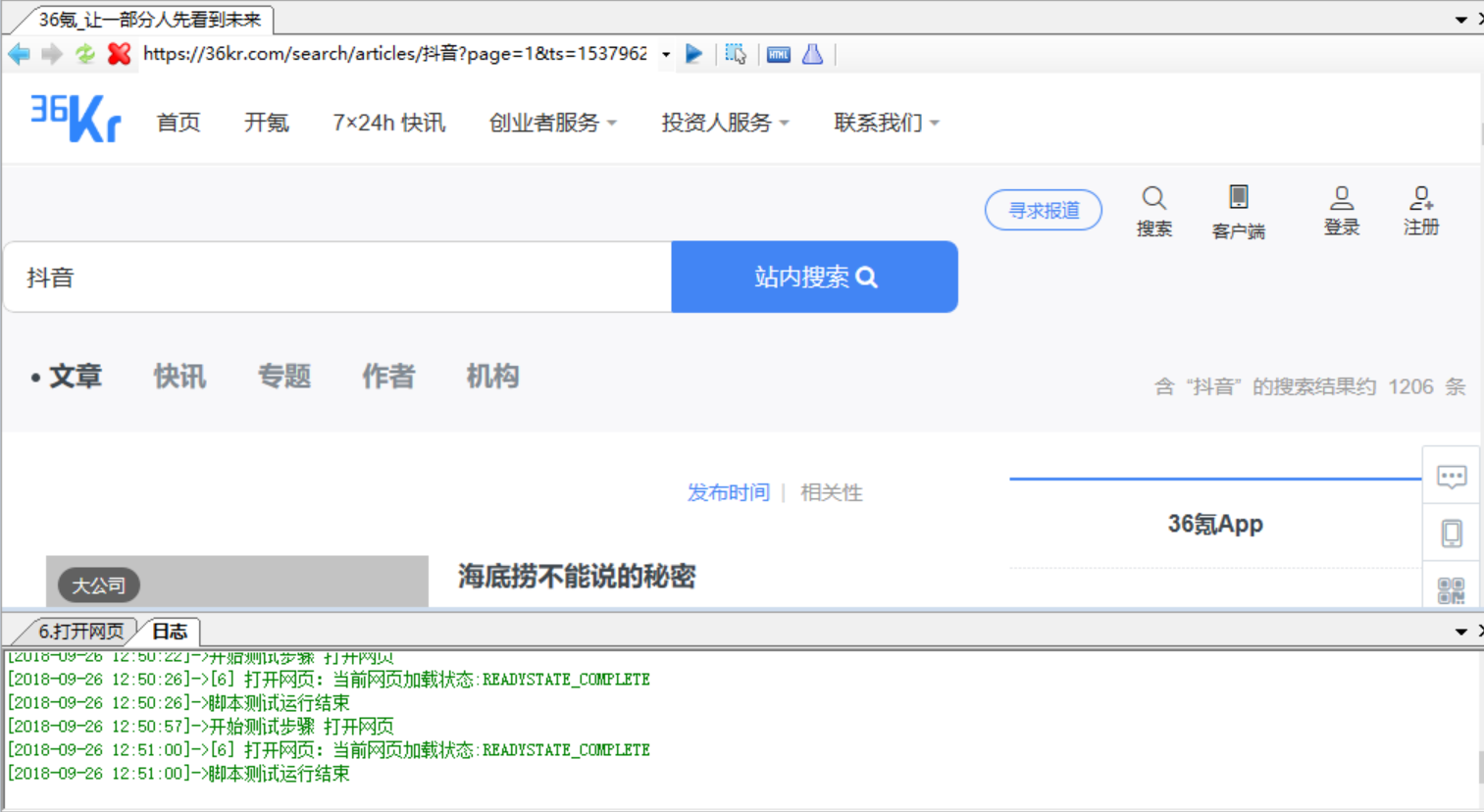Image resolution: width=1484 pixels, height=812 pixels.
Task: Open the URL history dropdown arrow
Action: click(x=666, y=55)
